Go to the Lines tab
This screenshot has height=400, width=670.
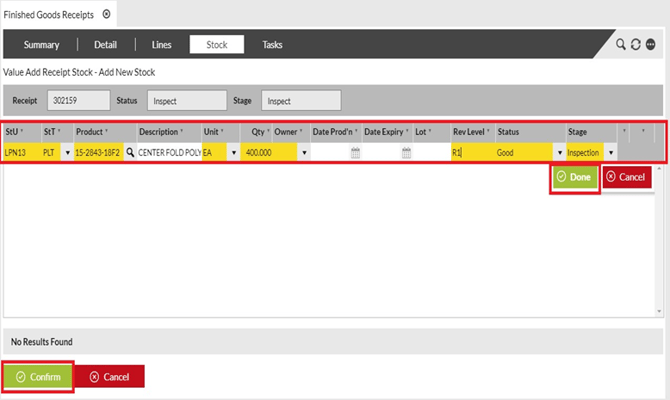161,45
